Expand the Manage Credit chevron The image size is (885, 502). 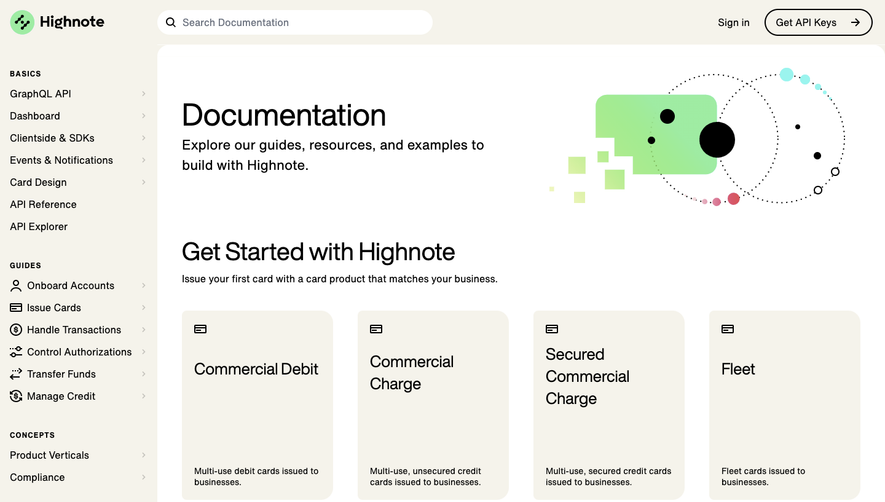click(143, 396)
